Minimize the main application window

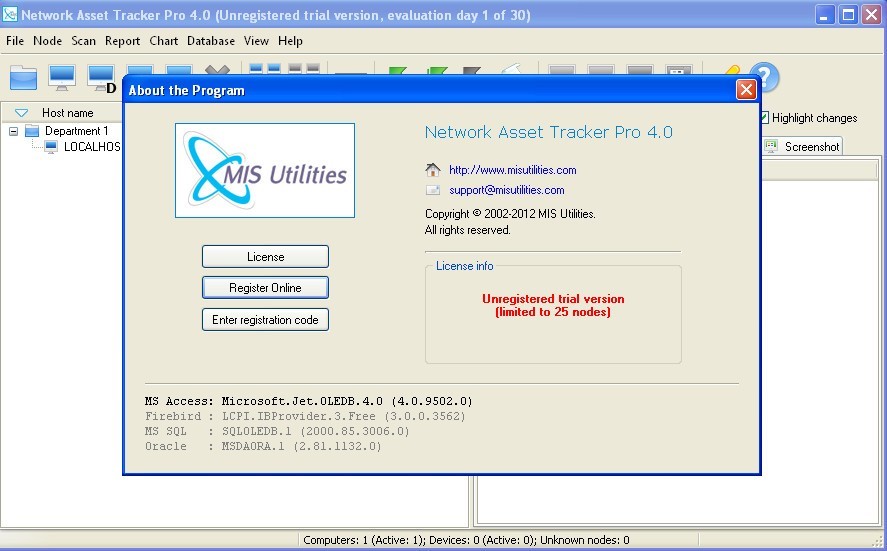[x=824, y=15]
